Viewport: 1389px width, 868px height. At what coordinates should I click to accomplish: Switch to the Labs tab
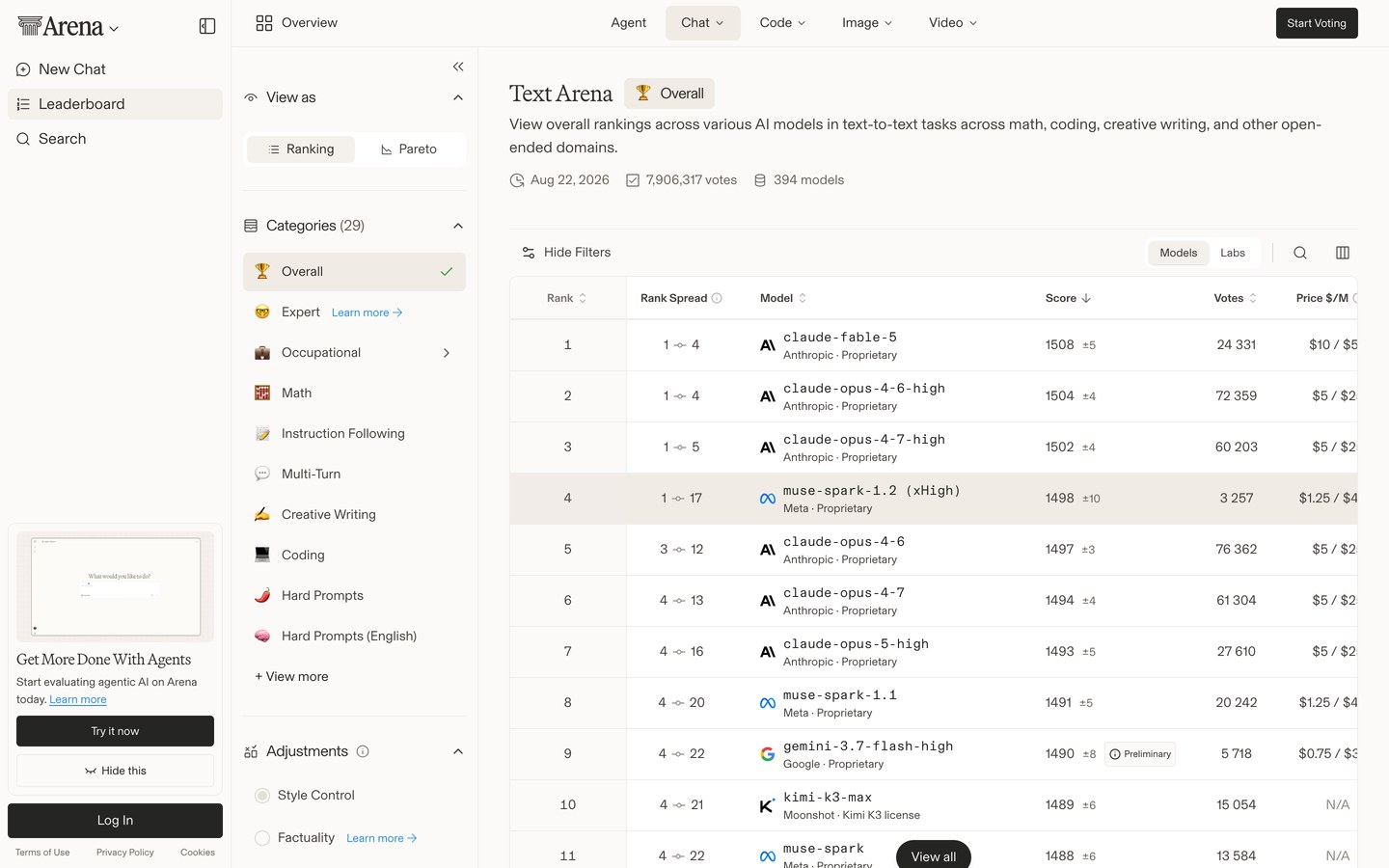(x=1233, y=253)
